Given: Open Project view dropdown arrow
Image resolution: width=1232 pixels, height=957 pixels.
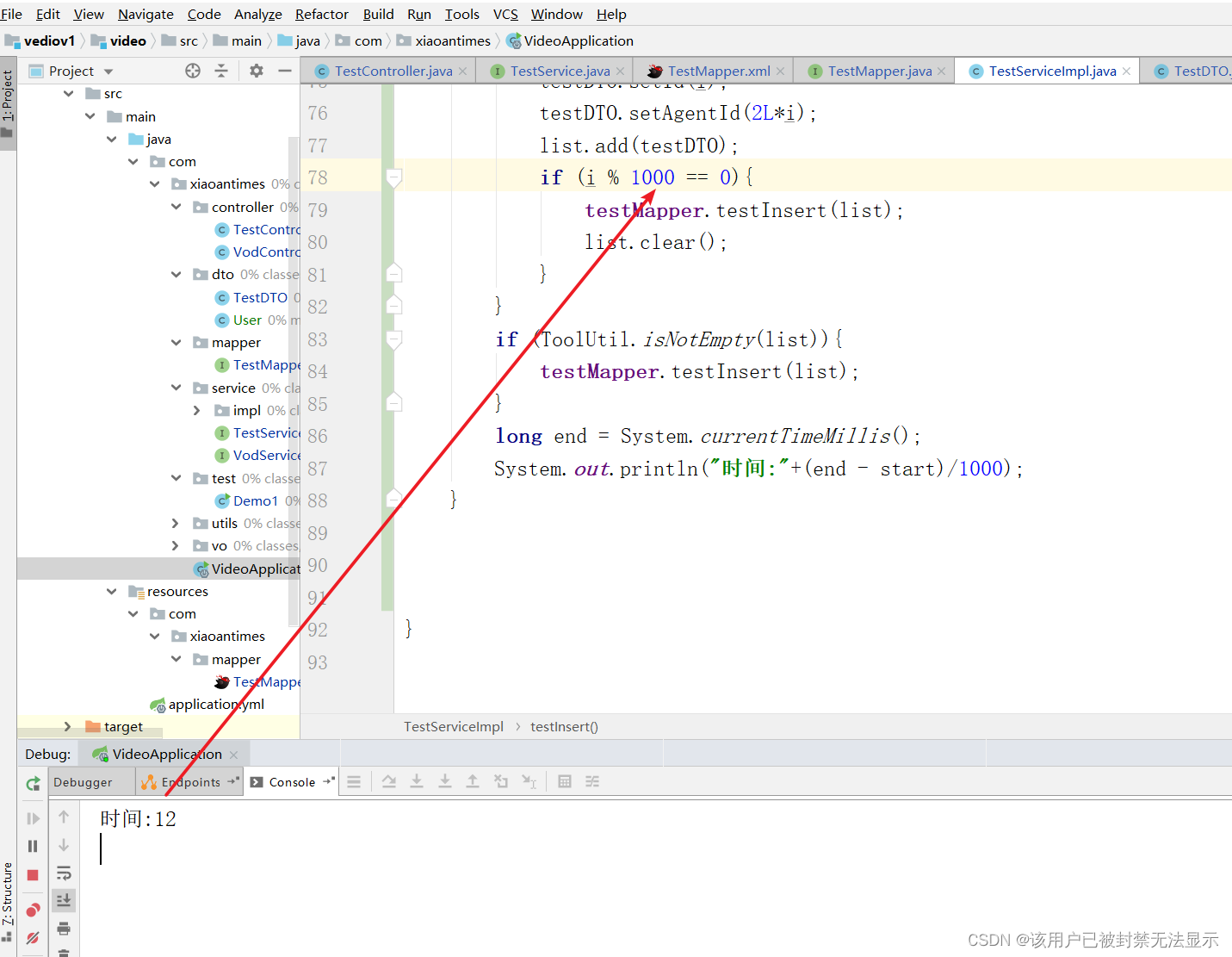Looking at the screenshot, I should point(108,71).
